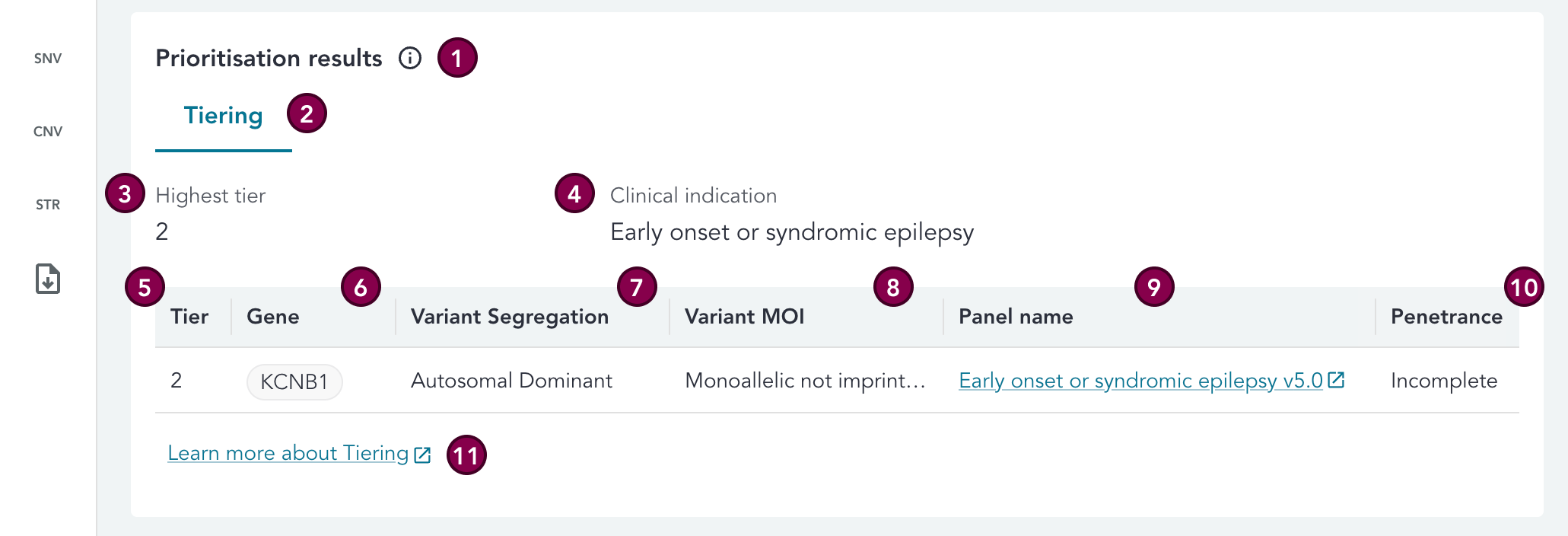Click the Gene column header

pyautogui.click(x=273, y=317)
